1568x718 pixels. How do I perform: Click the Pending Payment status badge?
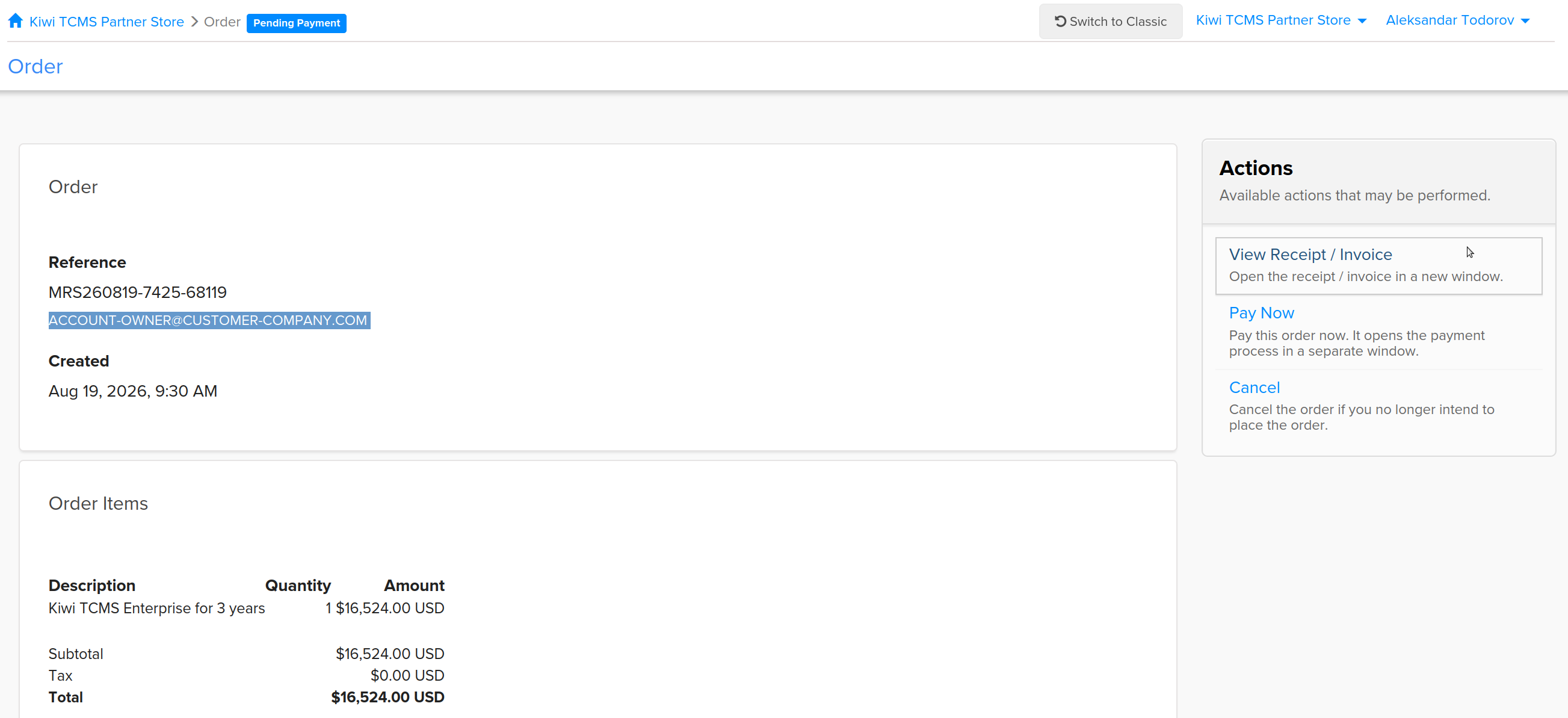(297, 23)
